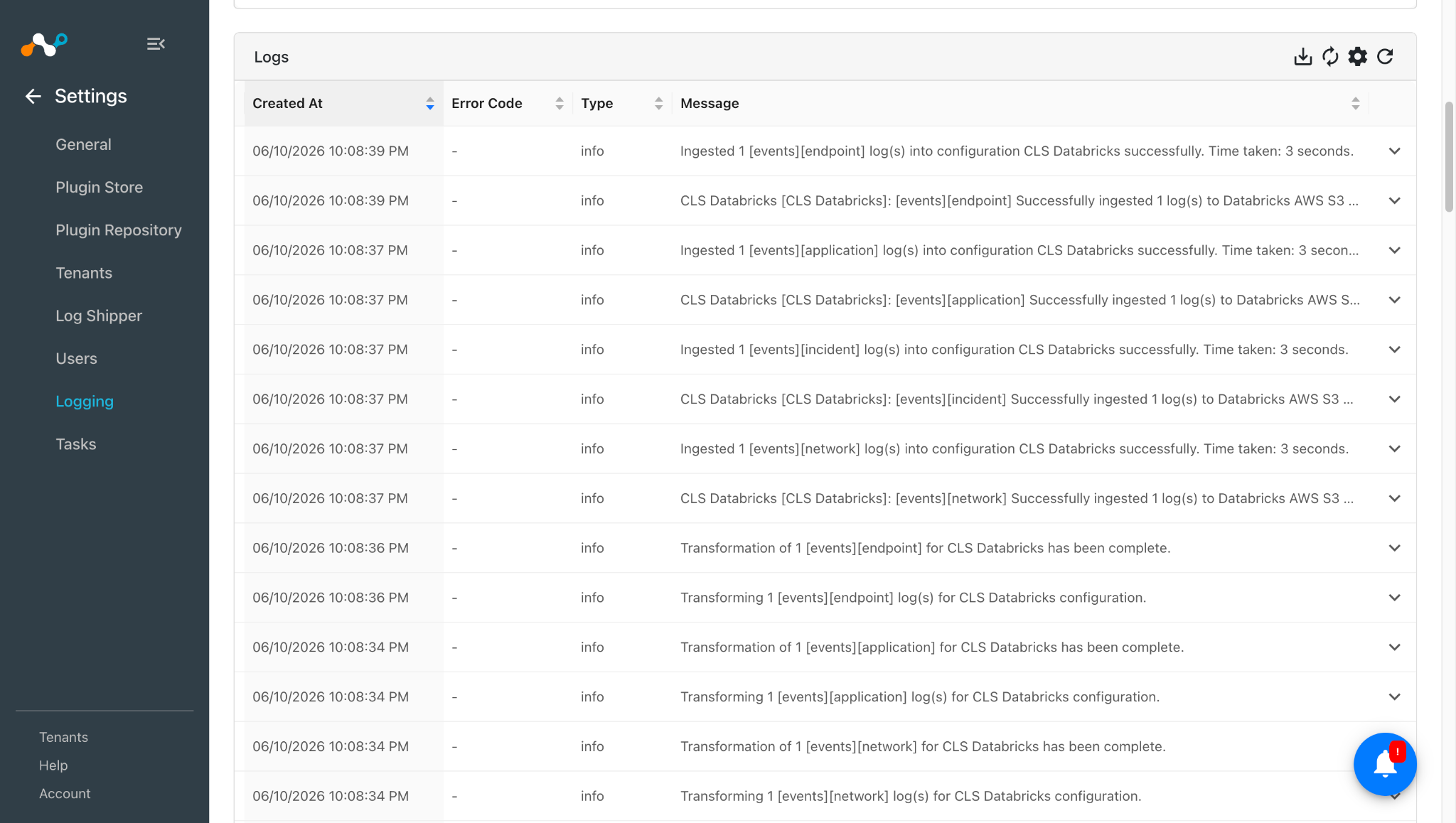
Task: Expand the 'Transformation of 1 [events][endpoint]' row
Action: coord(1394,548)
